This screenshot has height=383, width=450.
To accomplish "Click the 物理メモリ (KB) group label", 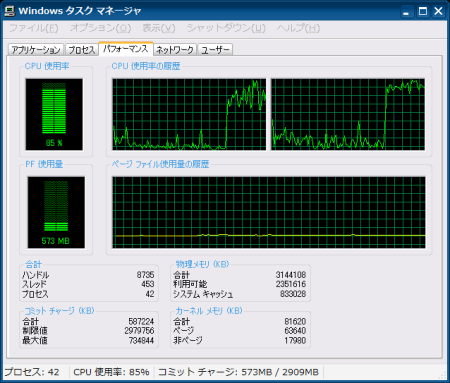I will pyautogui.click(x=202, y=264).
